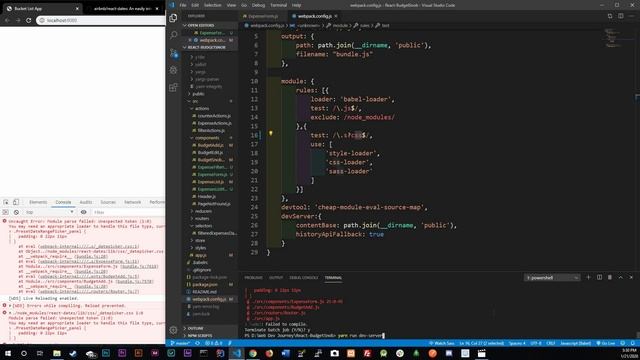The height and width of the screenshot is (360, 640).
Task: Split the editor to the right
Action: (x=620, y=16)
